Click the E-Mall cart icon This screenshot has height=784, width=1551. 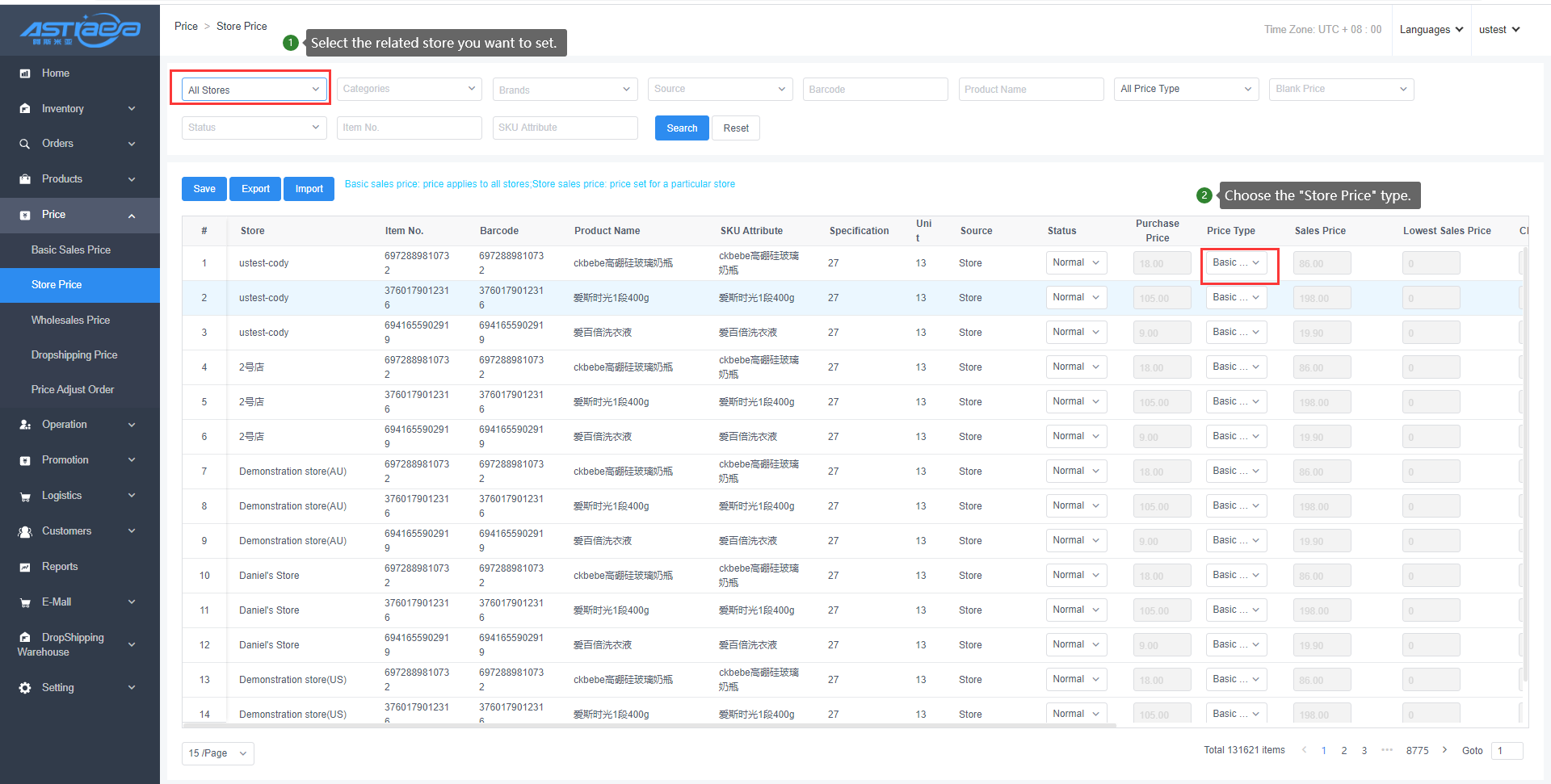coord(25,602)
